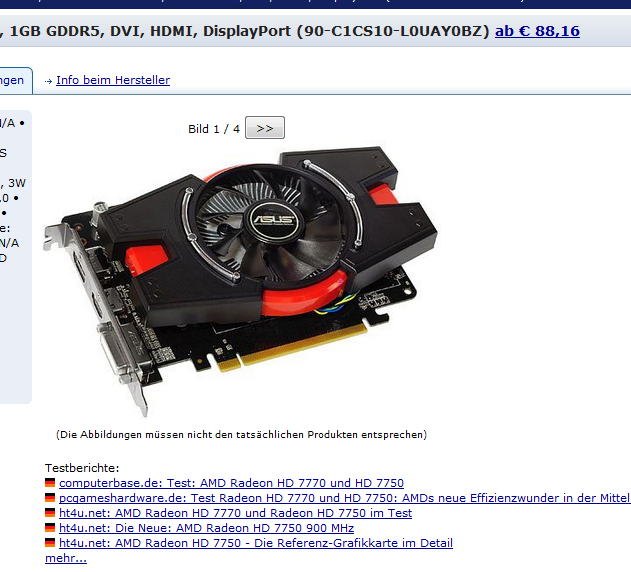The image size is (631, 572).
Task: Click the ASUS graphics card product image
Action: coord(240,281)
